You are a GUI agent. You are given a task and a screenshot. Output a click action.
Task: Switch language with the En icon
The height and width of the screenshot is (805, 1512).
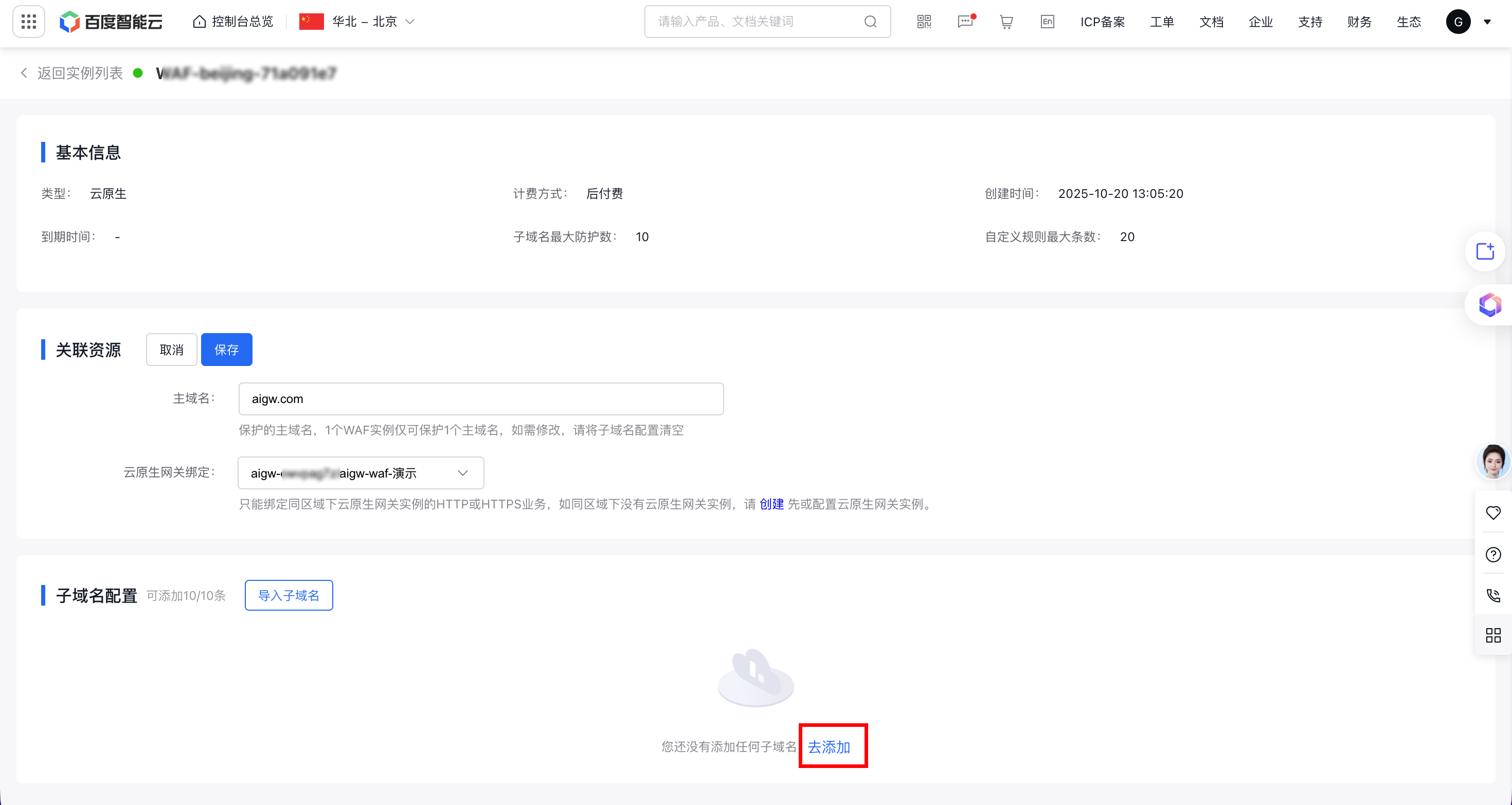point(1047,22)
